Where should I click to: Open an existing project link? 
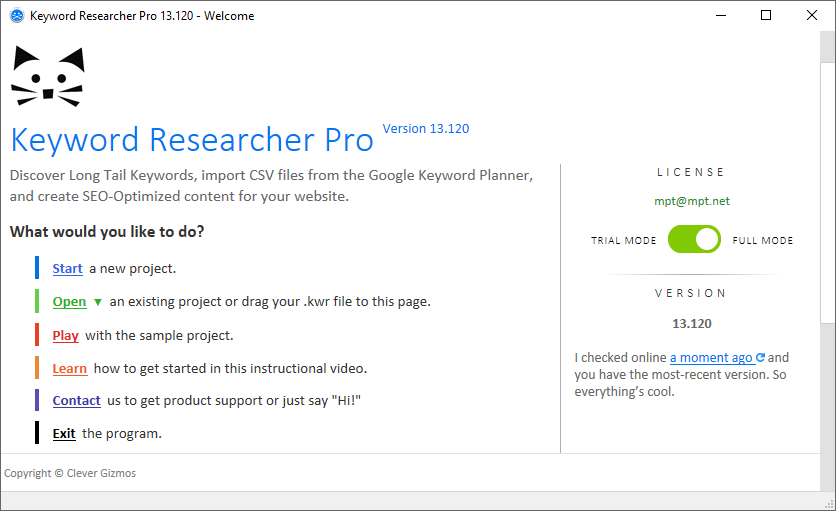pyautogui.click(x=69, y=302)
